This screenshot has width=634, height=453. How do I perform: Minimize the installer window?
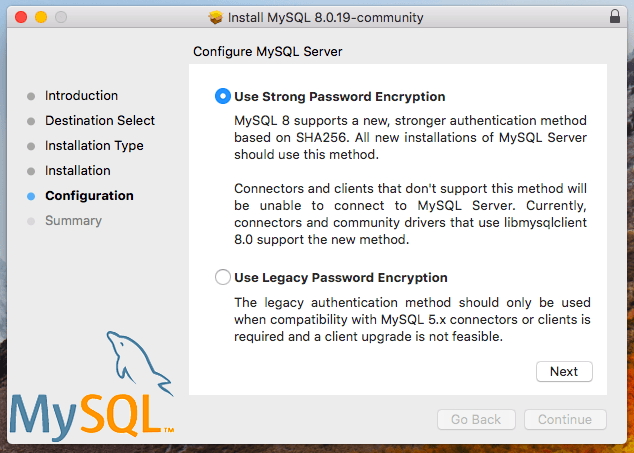(42, 17)
